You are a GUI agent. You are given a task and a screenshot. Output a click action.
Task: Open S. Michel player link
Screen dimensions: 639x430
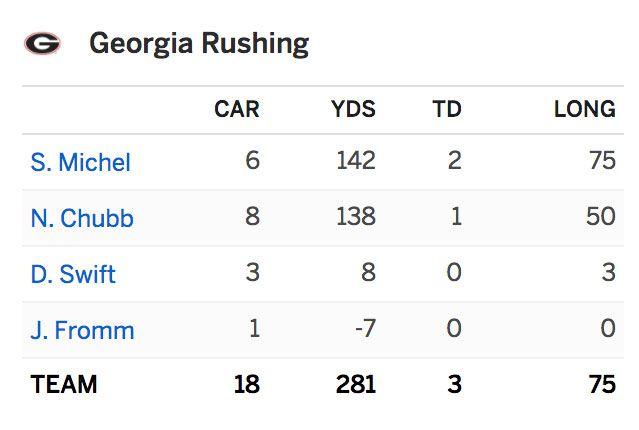81,162
